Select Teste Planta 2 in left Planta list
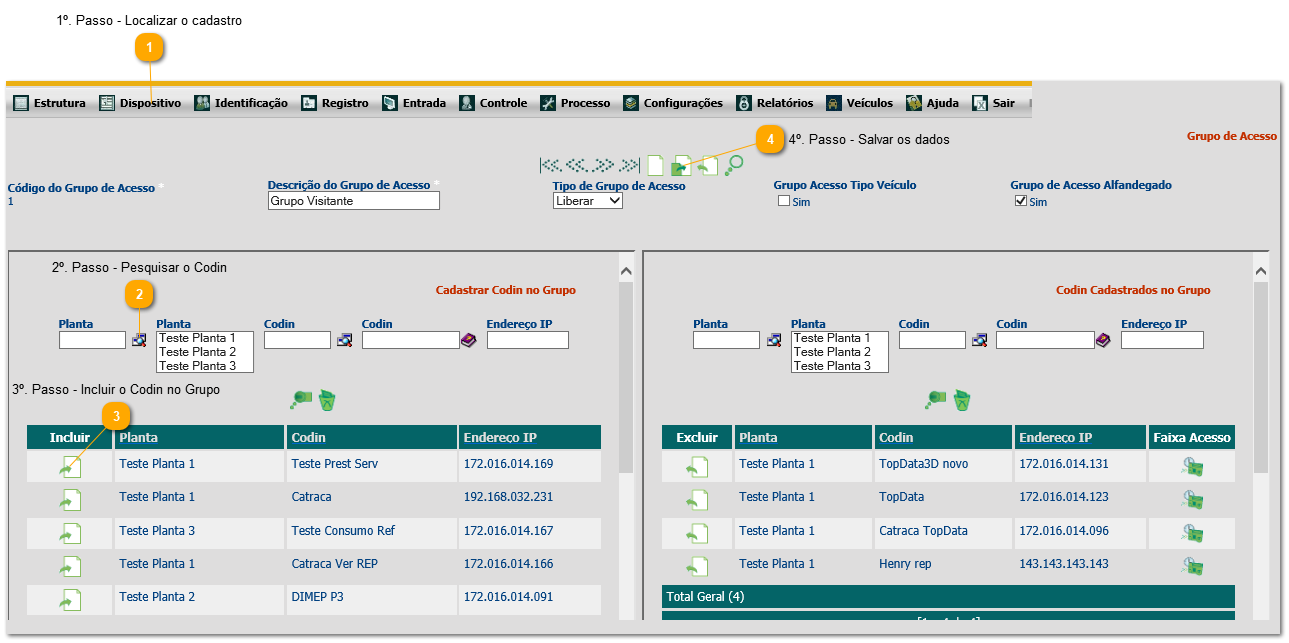The width and height of the screenshot is (1289, 643). tap(198, 352)
